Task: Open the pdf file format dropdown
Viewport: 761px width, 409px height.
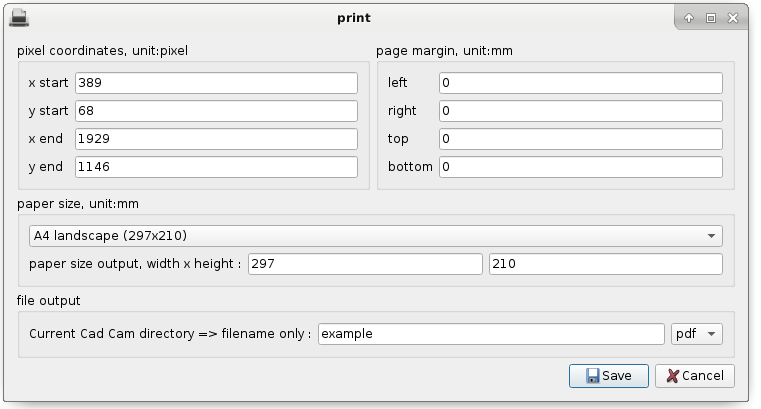Action: click(696, 334)
